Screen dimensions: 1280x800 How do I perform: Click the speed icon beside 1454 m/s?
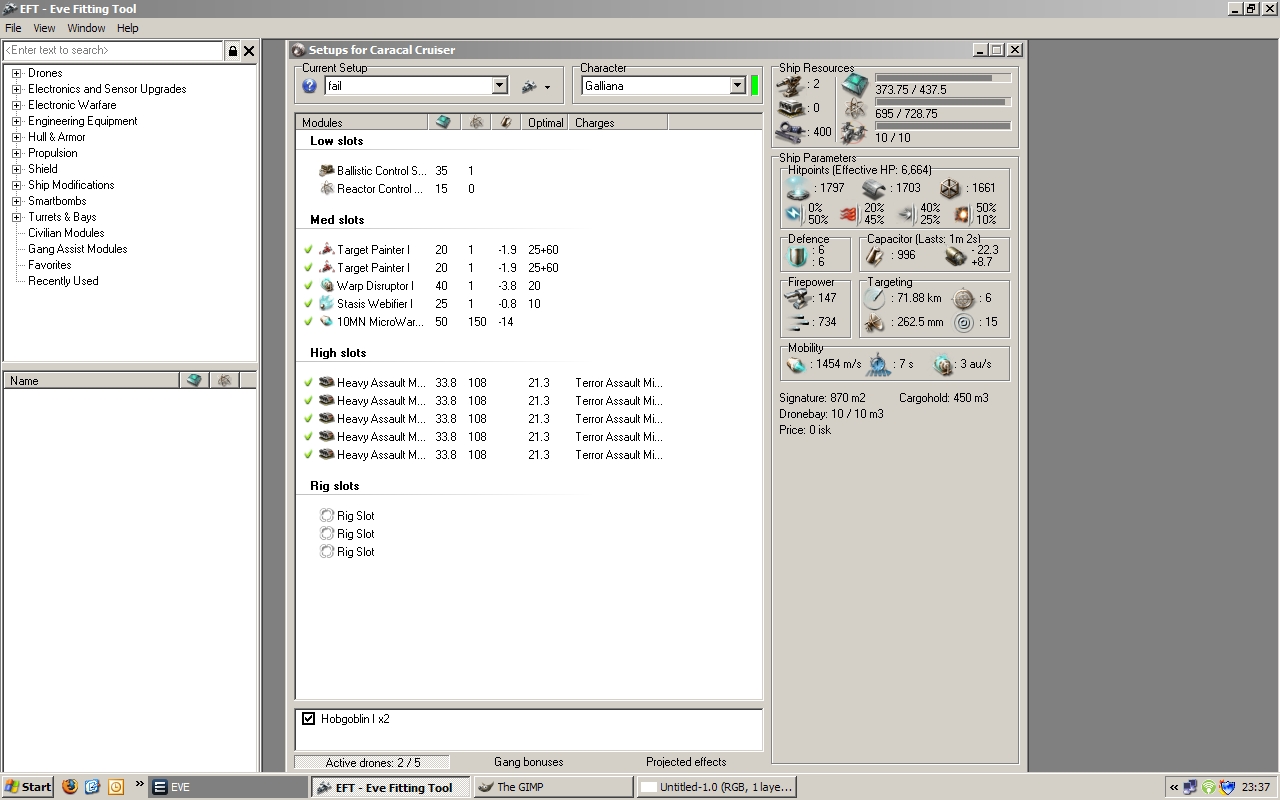[797, 364]
